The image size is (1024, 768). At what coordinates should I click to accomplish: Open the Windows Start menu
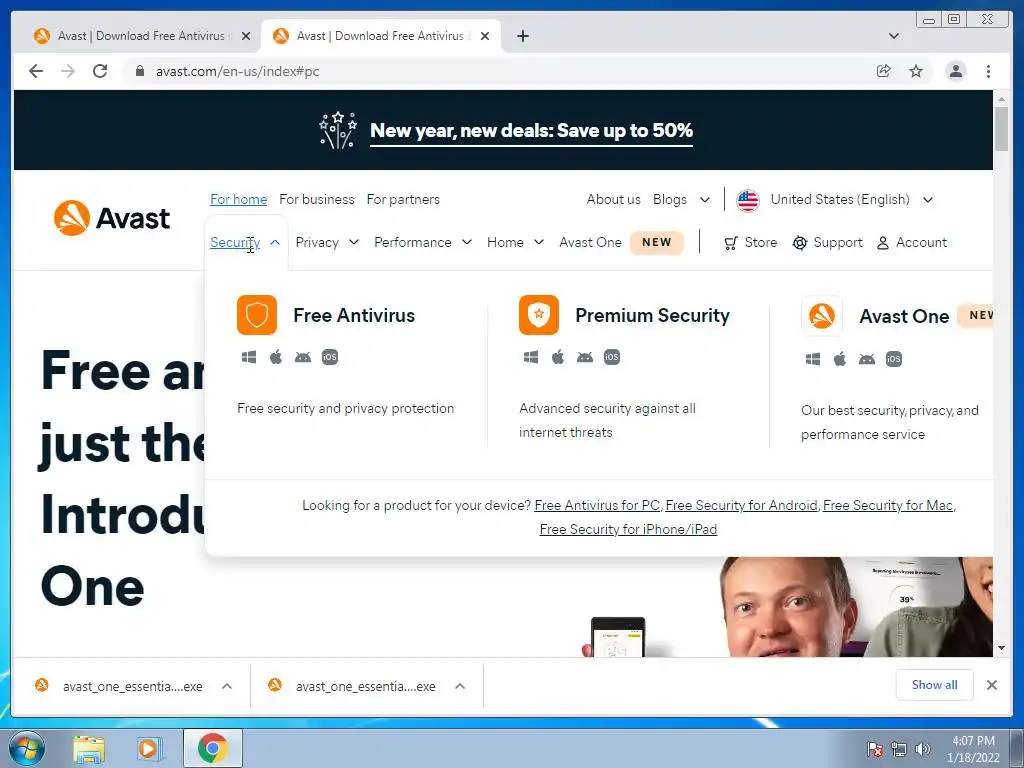[x=27, y=748]
